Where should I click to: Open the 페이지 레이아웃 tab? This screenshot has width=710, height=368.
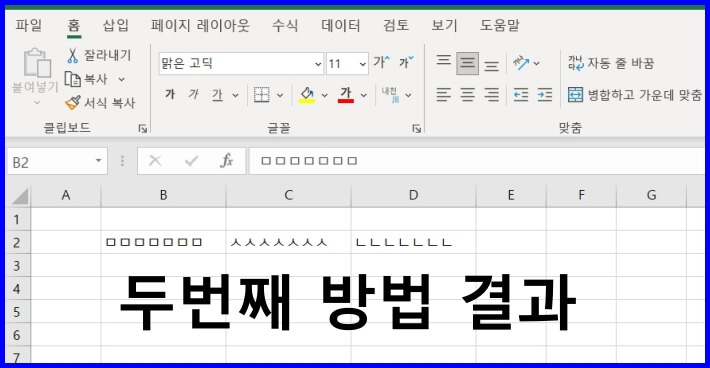click(x=200, y=25)
